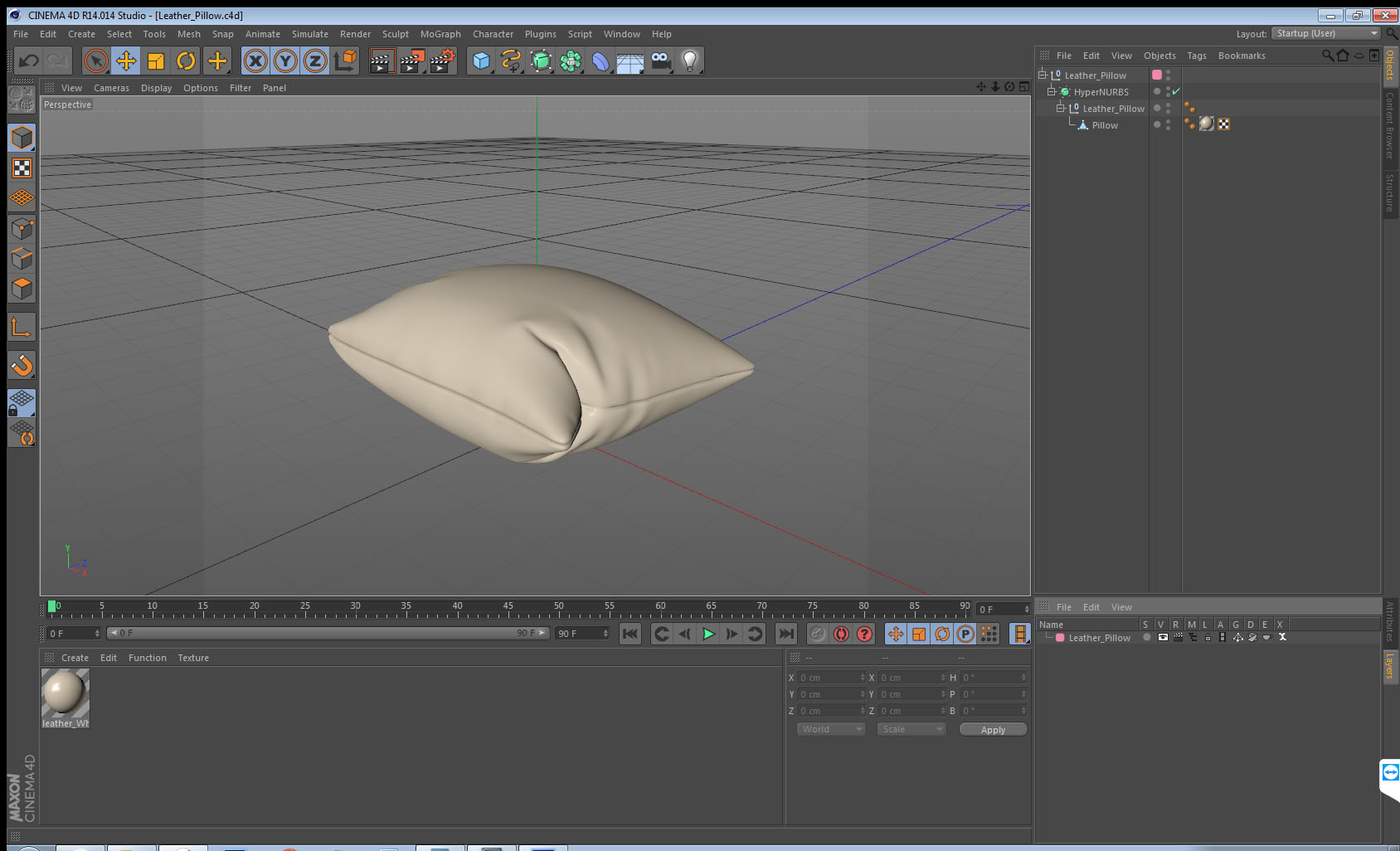Switch to Model mode
The height and width of the screenshot is (851, 1400).
22,138
